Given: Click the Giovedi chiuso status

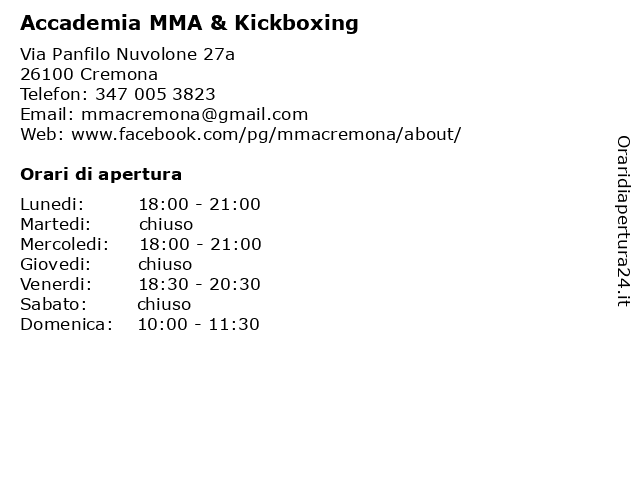Looking at the screenshot, I should point(165,264).
